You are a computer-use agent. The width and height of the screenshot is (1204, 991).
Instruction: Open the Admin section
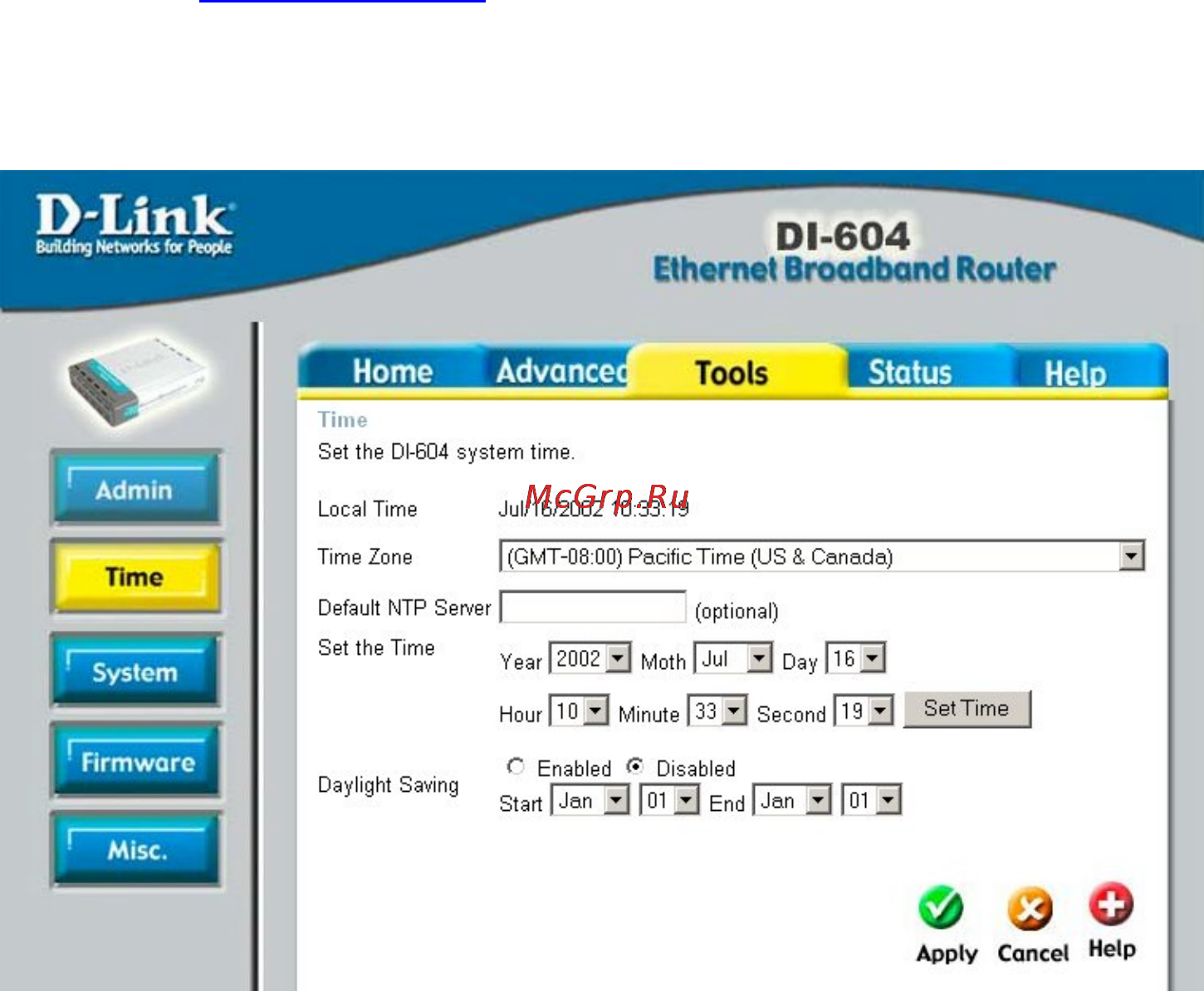pos(135,490)
